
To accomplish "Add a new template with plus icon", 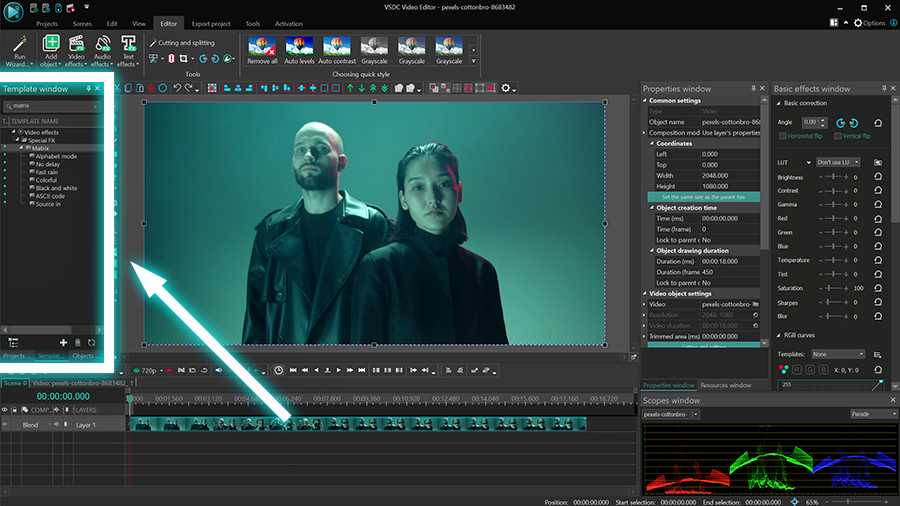I will pyautogui.click(x=64, y=342).
